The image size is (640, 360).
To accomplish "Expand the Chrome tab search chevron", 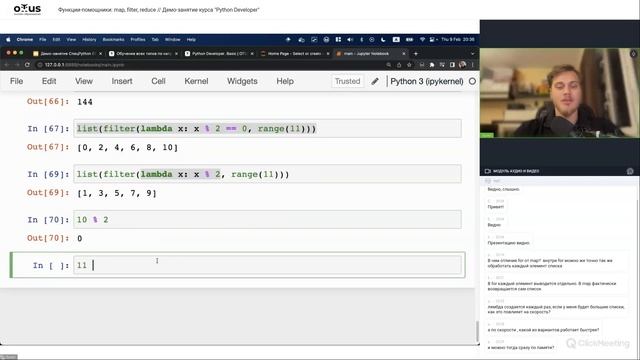I will point(473,53).
